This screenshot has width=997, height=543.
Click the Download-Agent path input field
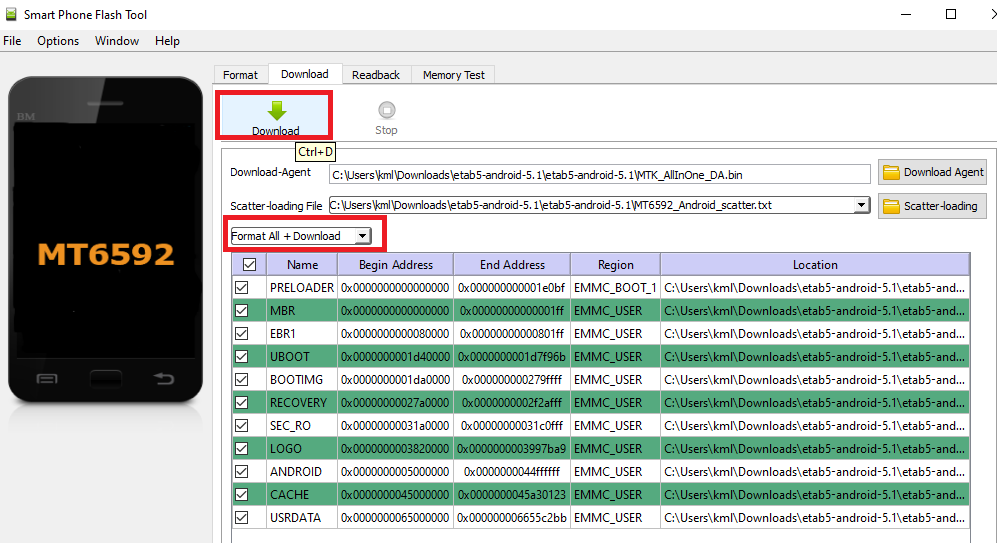pos(600,175)
